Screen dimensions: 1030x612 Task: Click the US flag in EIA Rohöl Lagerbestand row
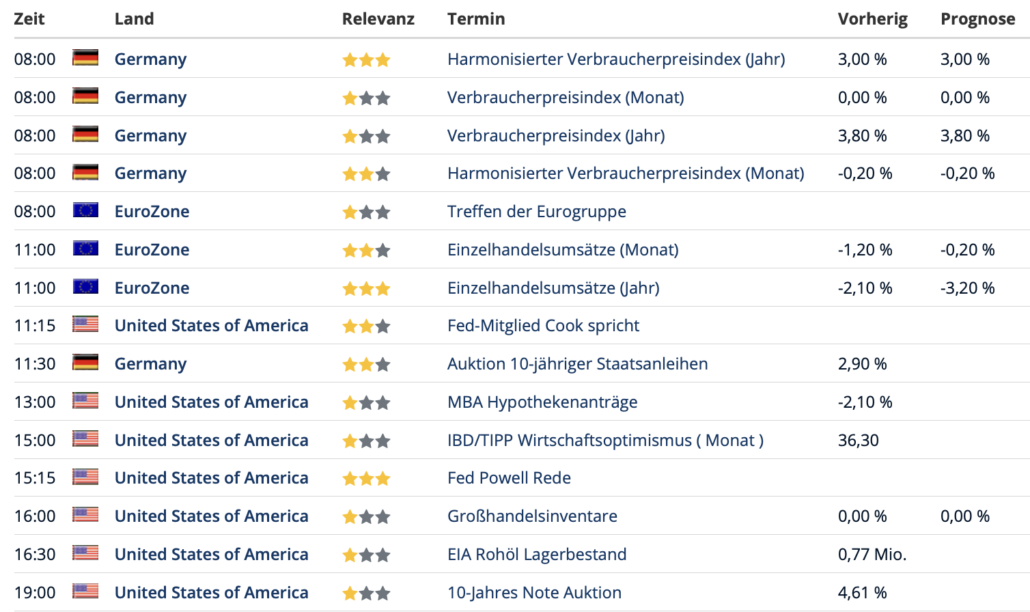pos(85,553)
